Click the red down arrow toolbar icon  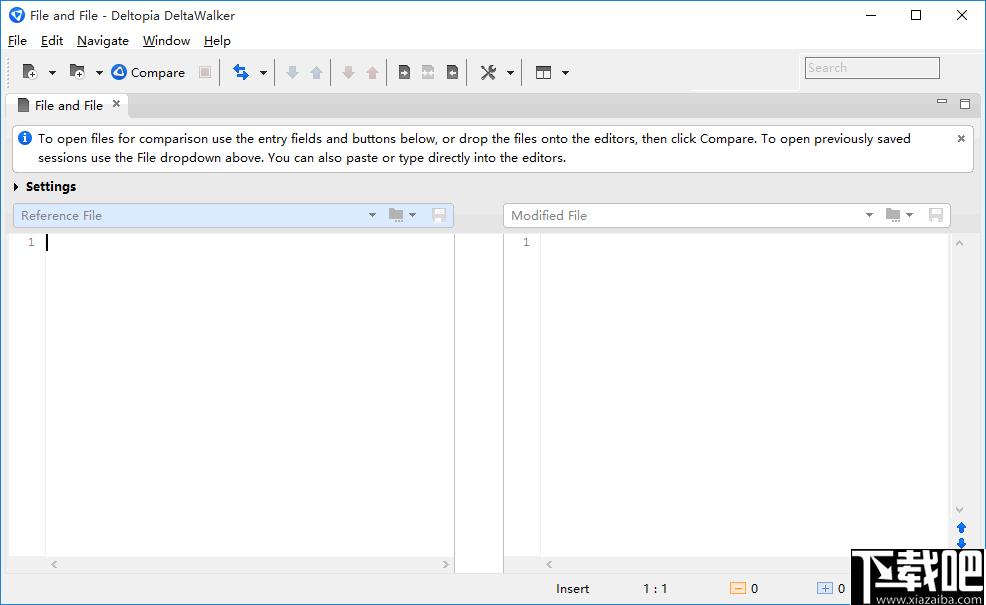click(x=348, y=72)
